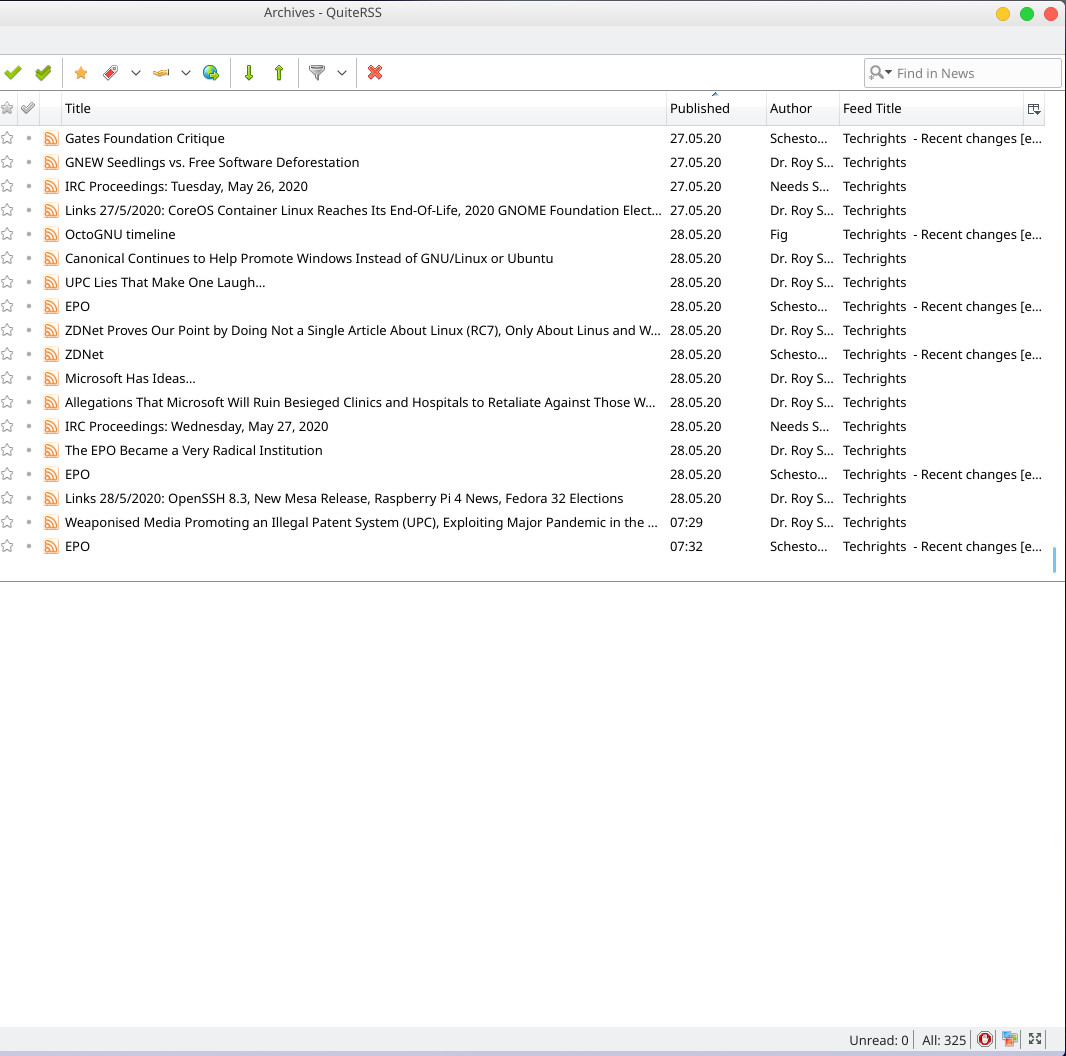Image resolution: width=1066 pixels, height=1056 pixels.
Task: Delete the news with the red X
Action: [375, 73]
